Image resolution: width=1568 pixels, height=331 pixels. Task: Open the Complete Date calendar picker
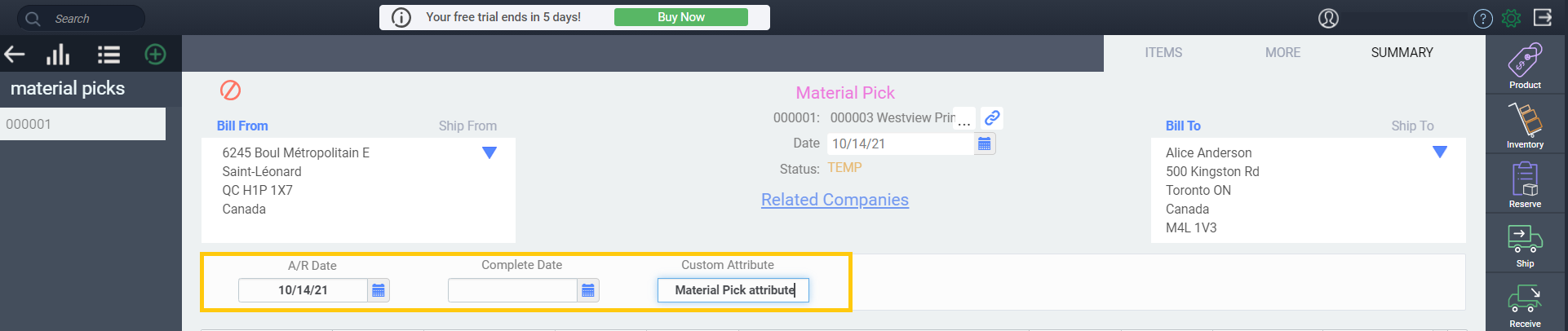(x=588, y=290)
